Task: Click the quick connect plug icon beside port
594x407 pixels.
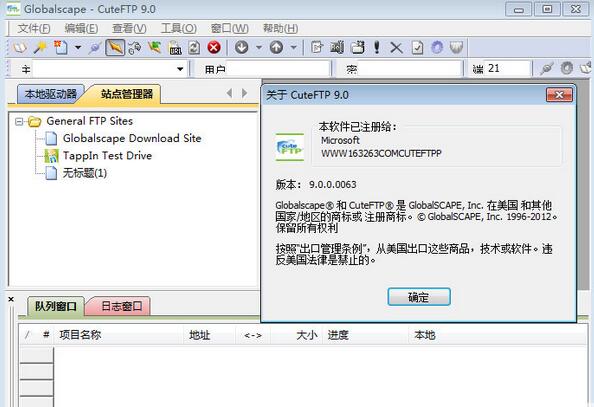Action: pyautogui.click(x=546, y=69)
